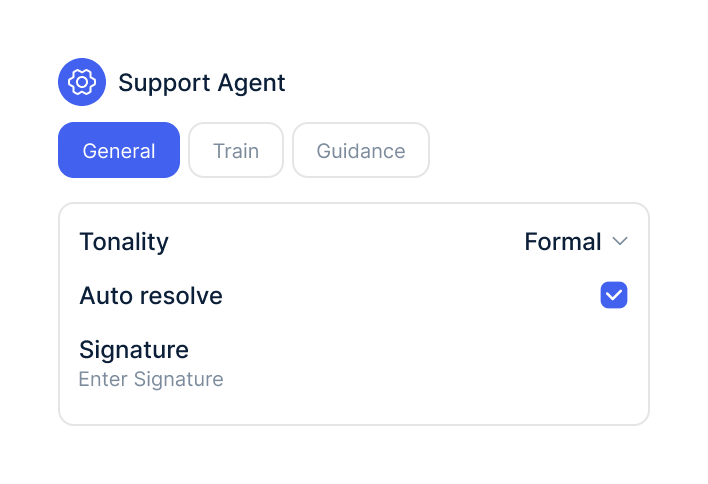
Task: Open the General tab
Action: pyautogui.click(x=119, y=150)
